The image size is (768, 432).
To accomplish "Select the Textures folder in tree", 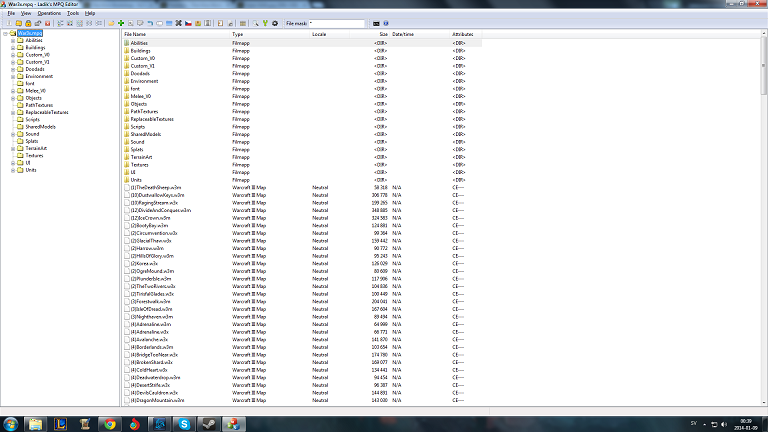I will pos(34,156).
